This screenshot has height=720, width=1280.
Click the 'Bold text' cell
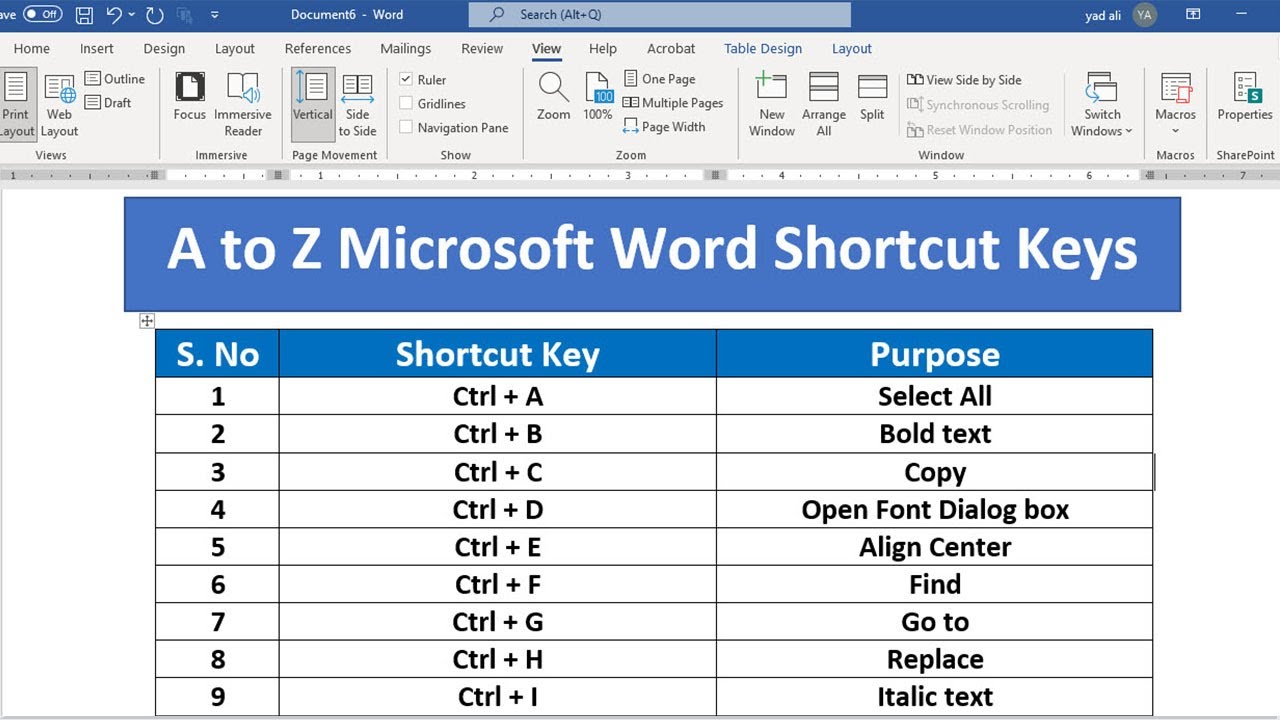pos(935,434)
